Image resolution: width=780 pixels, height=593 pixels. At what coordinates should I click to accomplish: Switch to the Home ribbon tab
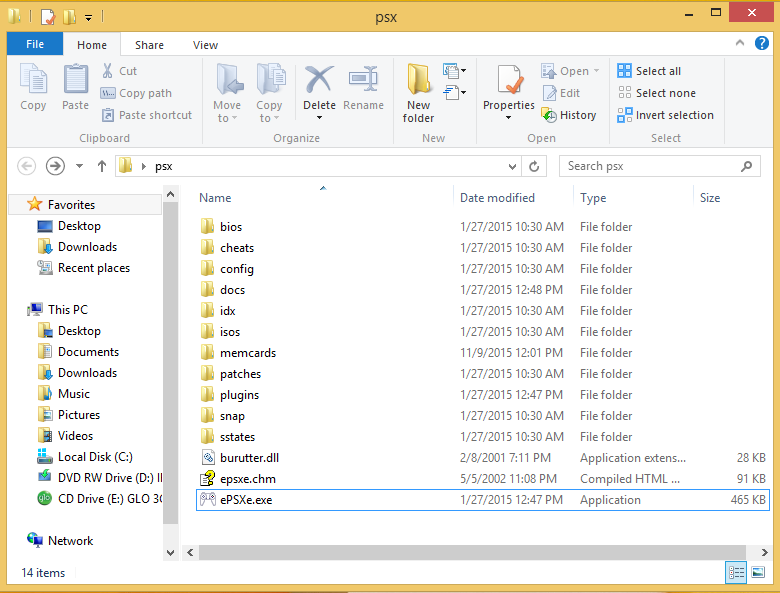coord(92,45)
